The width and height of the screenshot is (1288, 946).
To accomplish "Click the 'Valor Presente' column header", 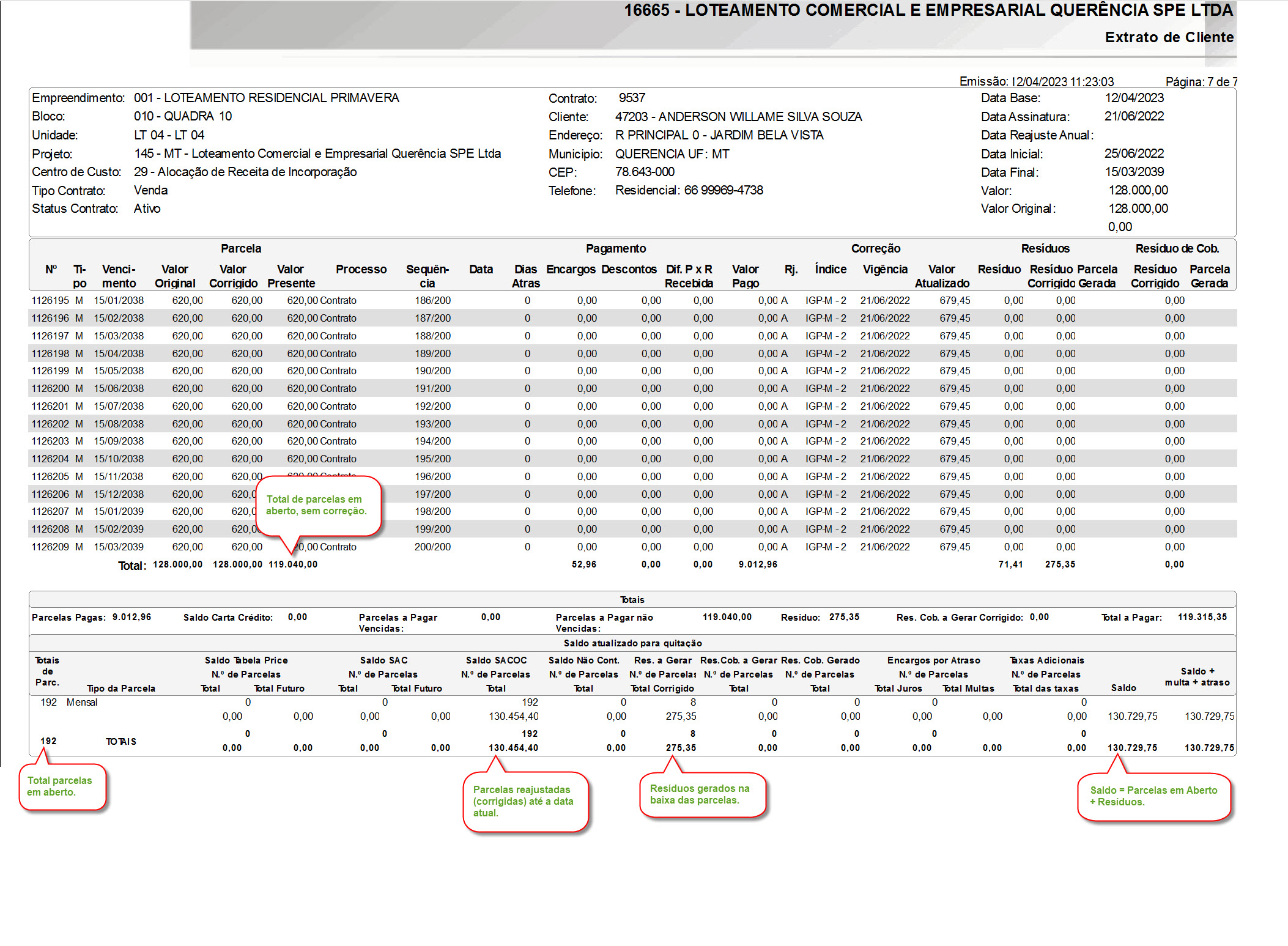I will click(x=291, y=276).
